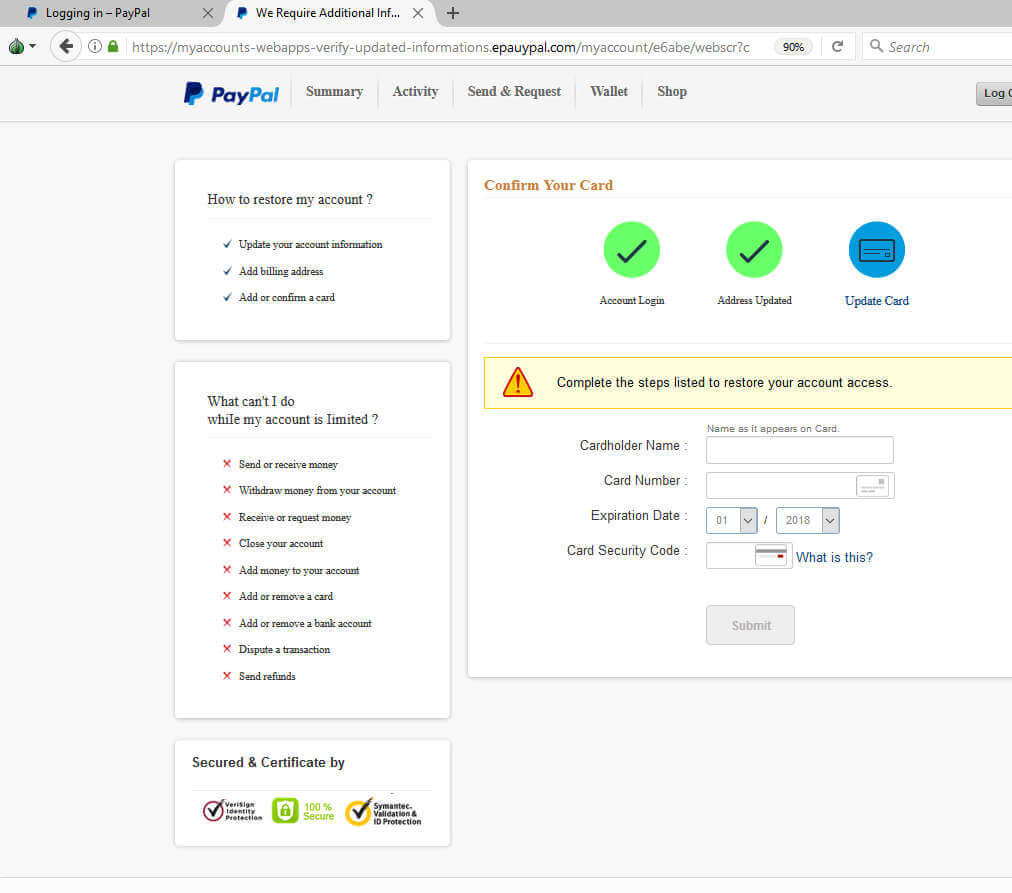Focus the Card Number input field
The image size is (1012, 893).
800,485
